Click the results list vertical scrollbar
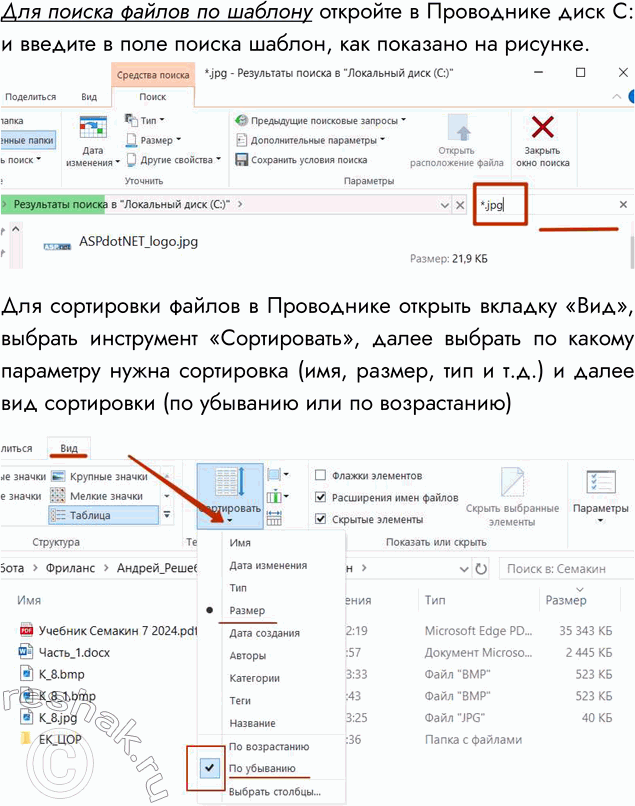The width and height of the screenshot is (635, 806). click(632, 252)
